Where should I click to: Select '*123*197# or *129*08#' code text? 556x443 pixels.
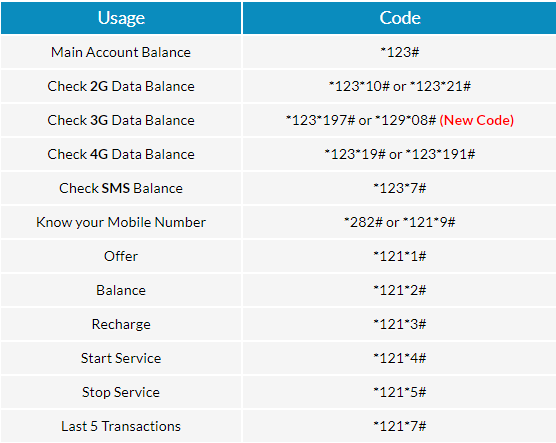tap(361, 120)
